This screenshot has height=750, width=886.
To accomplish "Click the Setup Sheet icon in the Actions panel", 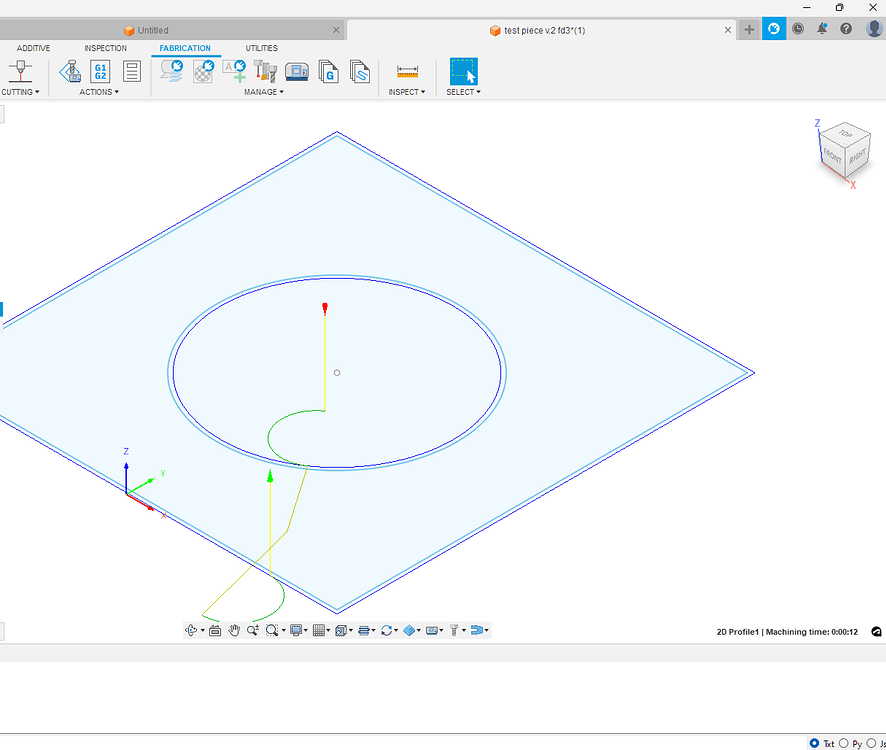I will tap(131, 71).
